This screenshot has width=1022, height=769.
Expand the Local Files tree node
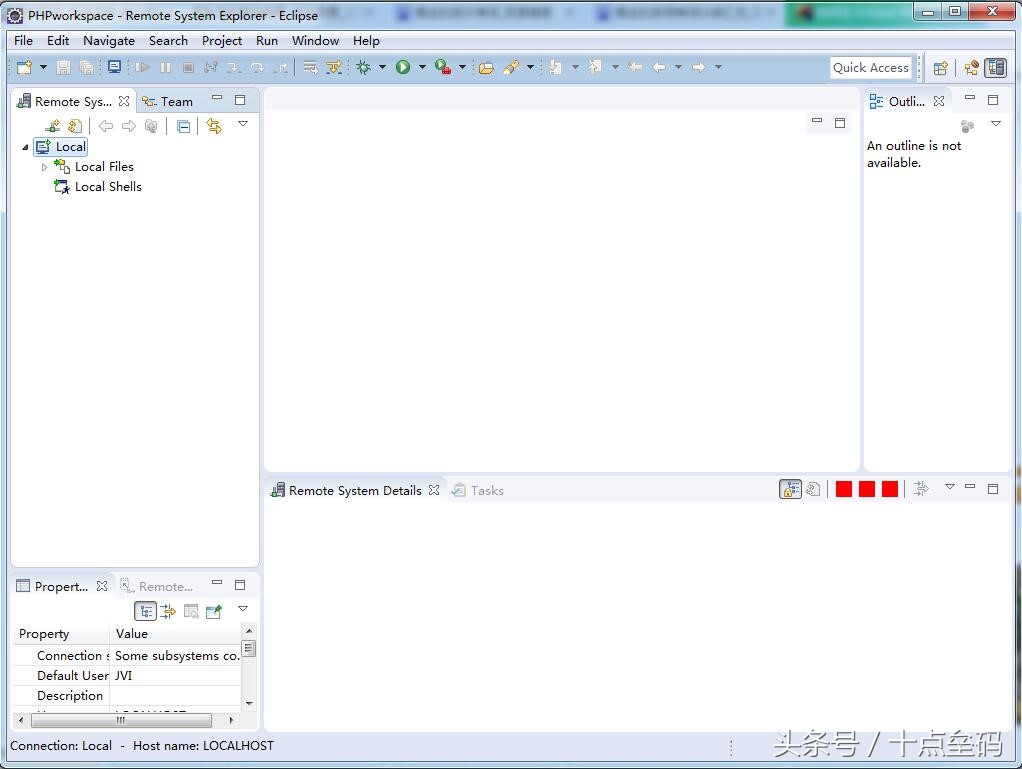click(x=44, y=167)
